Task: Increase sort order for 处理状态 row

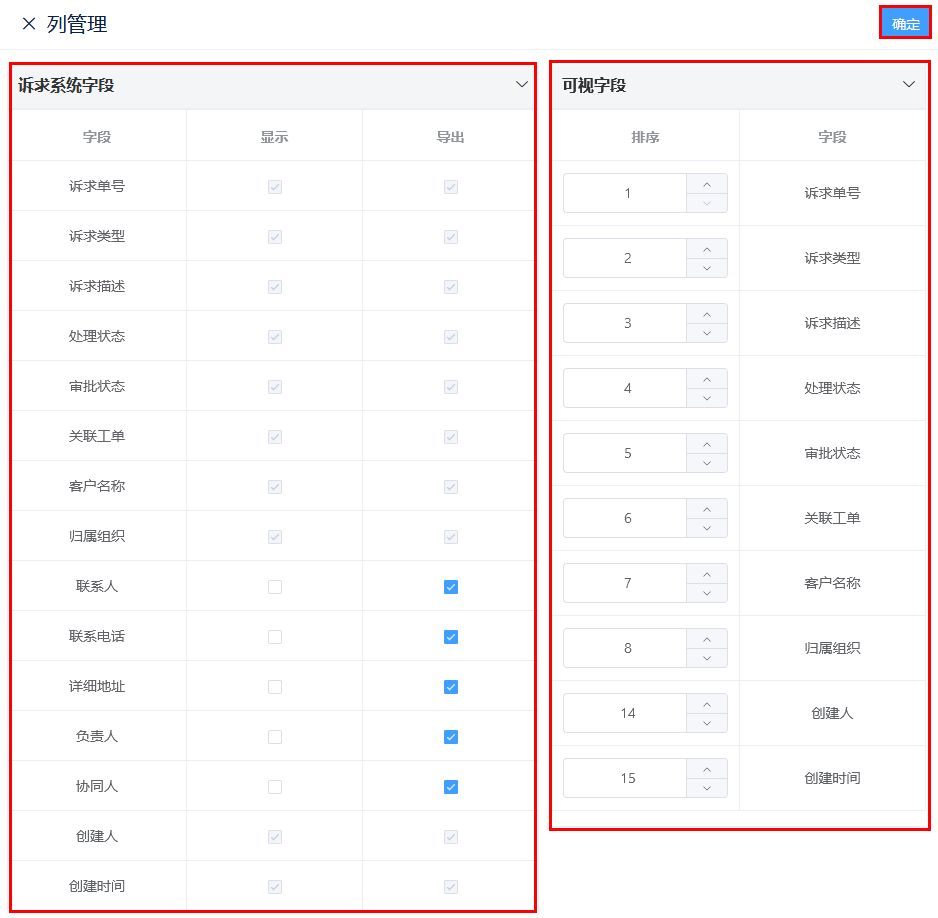Action: pos(707,380)
